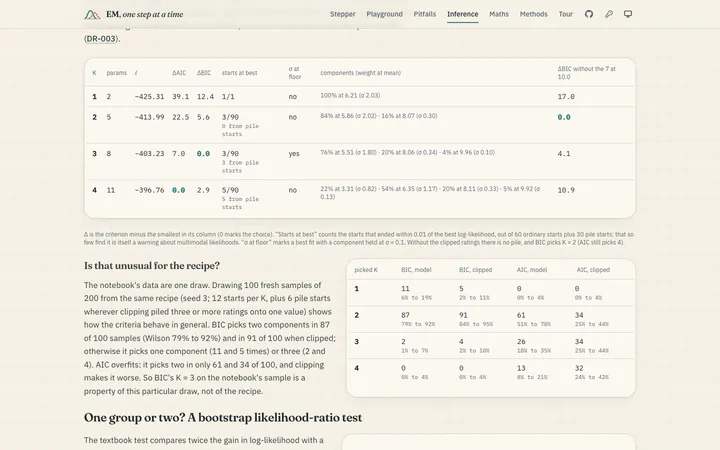Click 'Is that unusual for the recipe?' heading
Image resolution: width=720 pixels, height=450 pixels.
(152, 265)
